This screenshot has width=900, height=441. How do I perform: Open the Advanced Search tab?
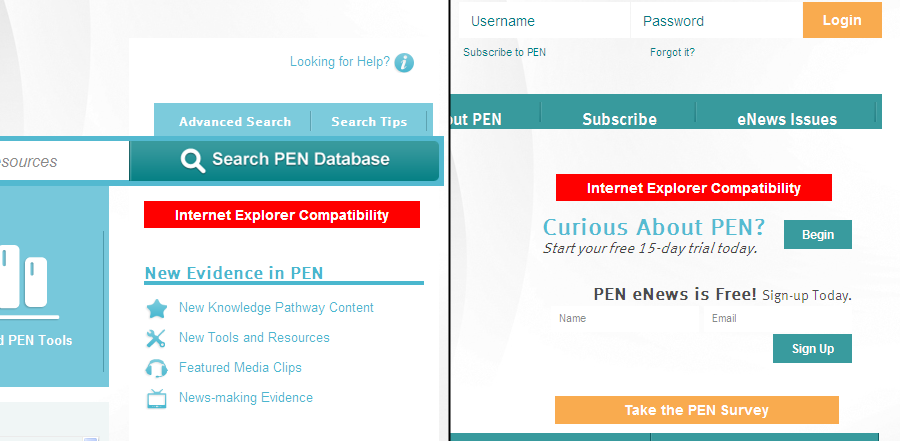click(x=235, y=122)
